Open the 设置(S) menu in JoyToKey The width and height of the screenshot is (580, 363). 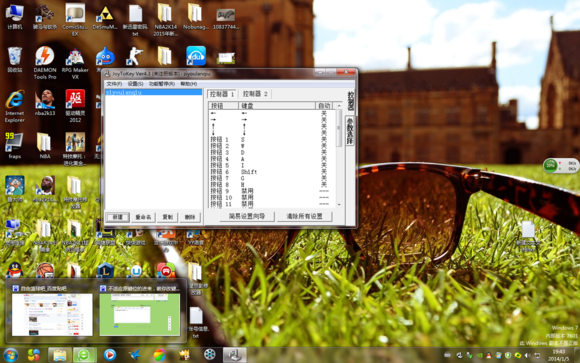pyautogui.click(x=135, y=84)
